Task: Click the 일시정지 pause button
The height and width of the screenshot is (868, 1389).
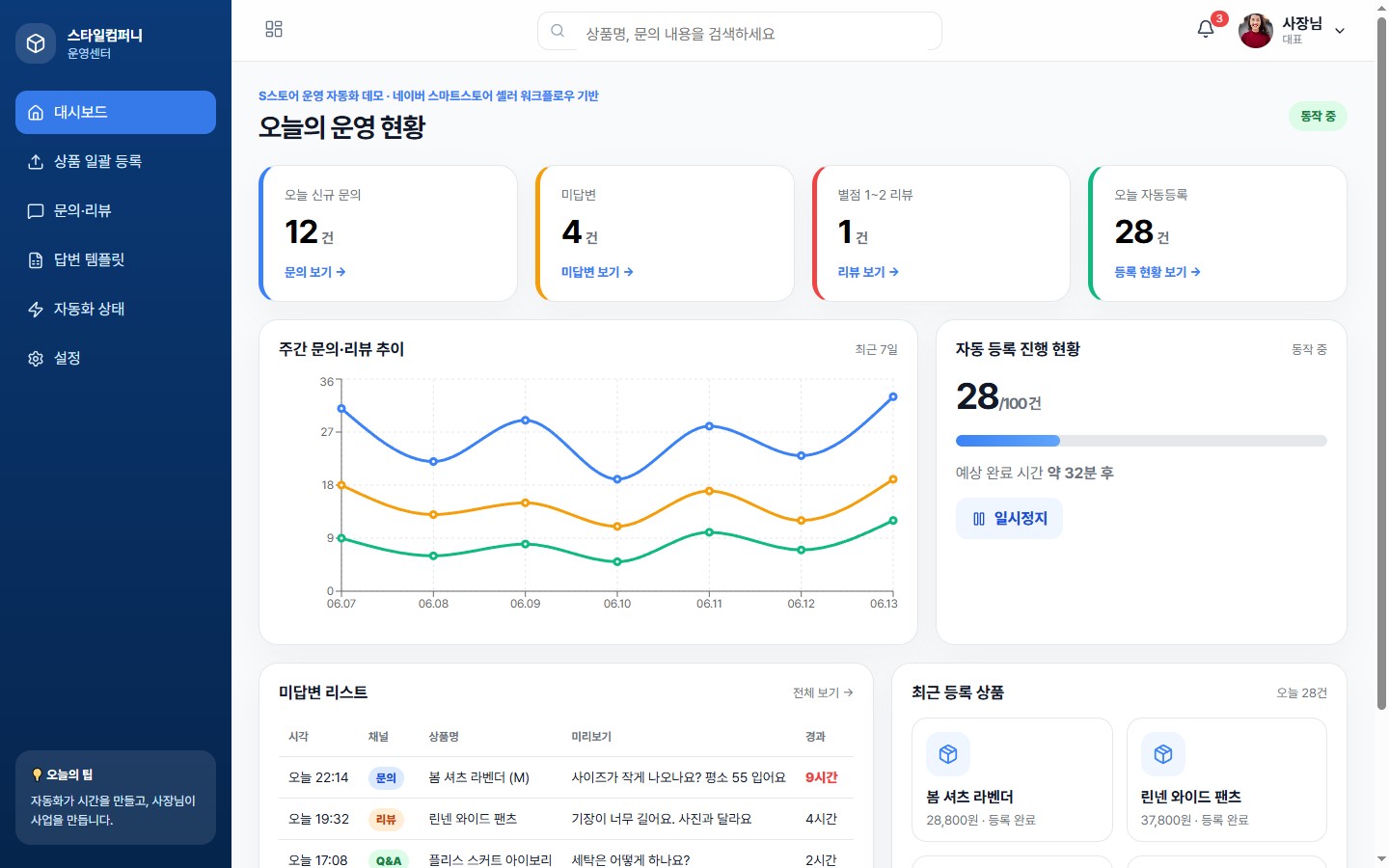Action: (x=1009, y=518)
